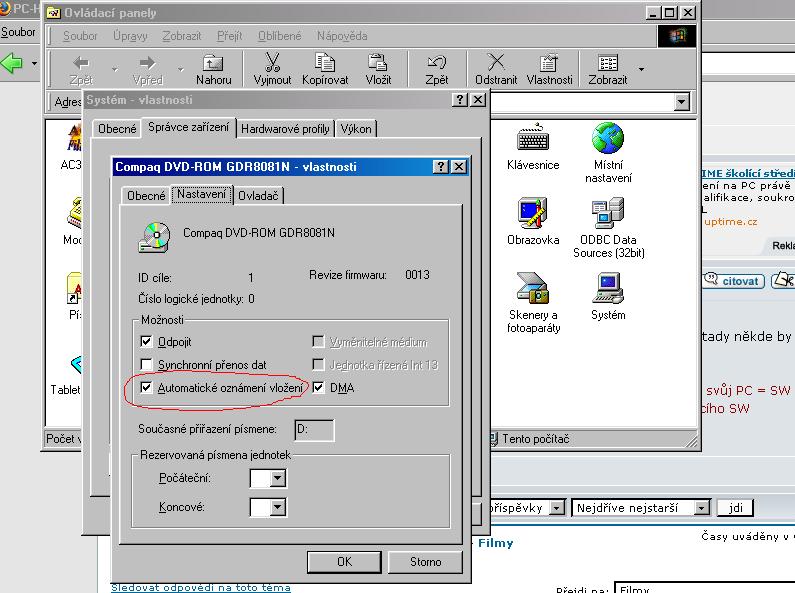The width and height of the screenshot is (795, 593).
Task: Click the Současné přiřazení písmene field showing D:
Action: pos(314,430)
